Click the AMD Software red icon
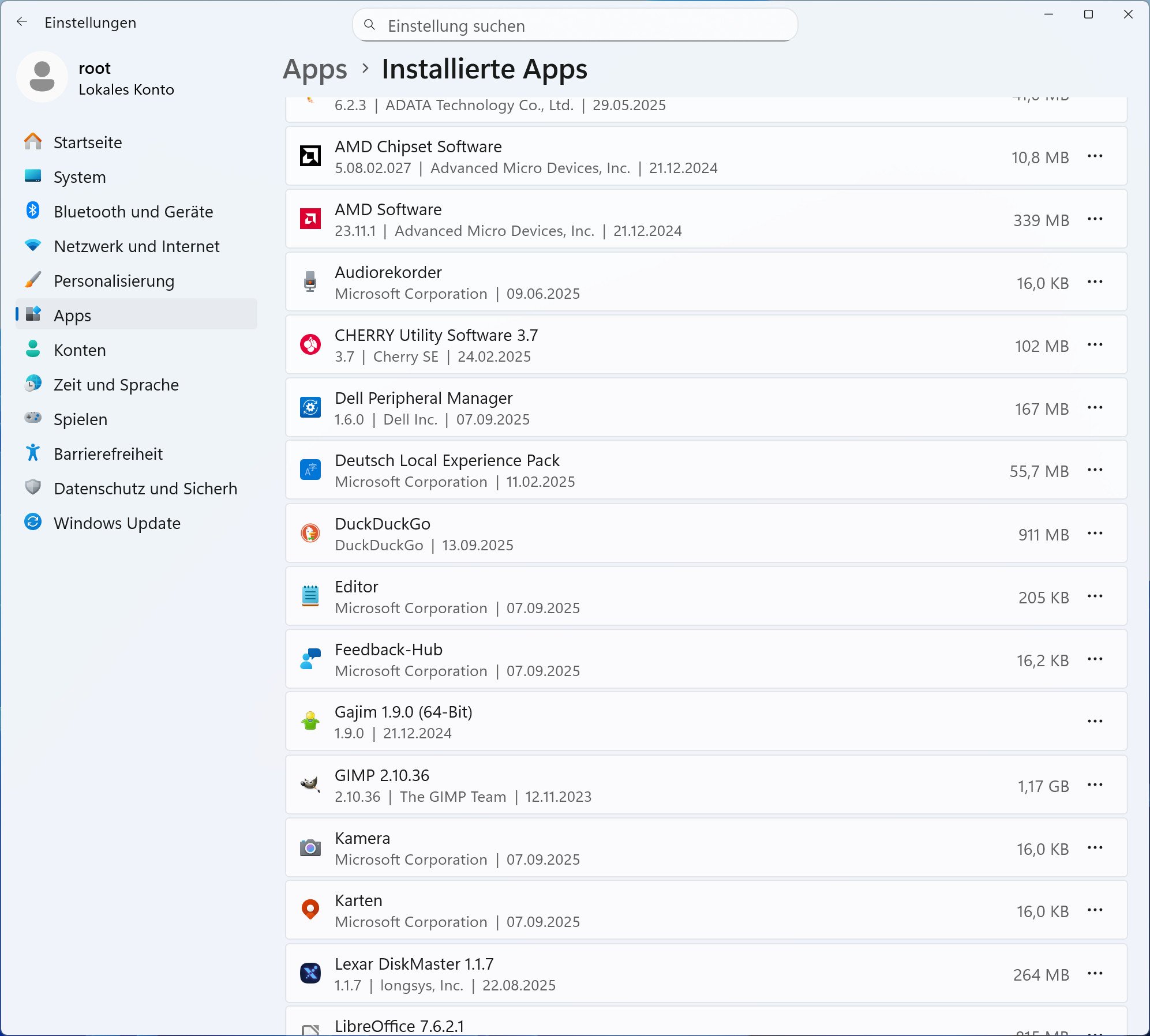The width and height of the screenshot is (1150, 1036). 310,219
